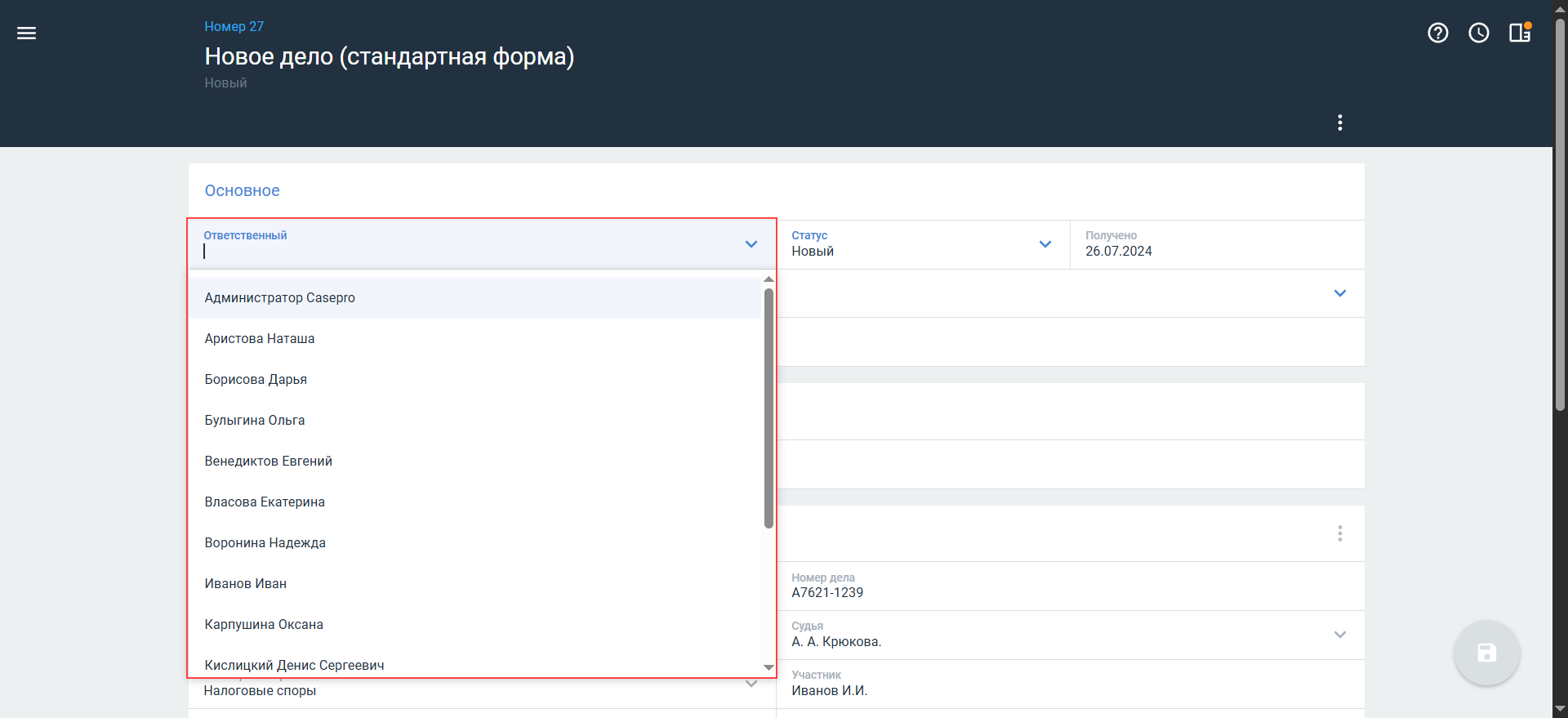
Task: Click the Номер 27 link
Action: coord(234,26)
